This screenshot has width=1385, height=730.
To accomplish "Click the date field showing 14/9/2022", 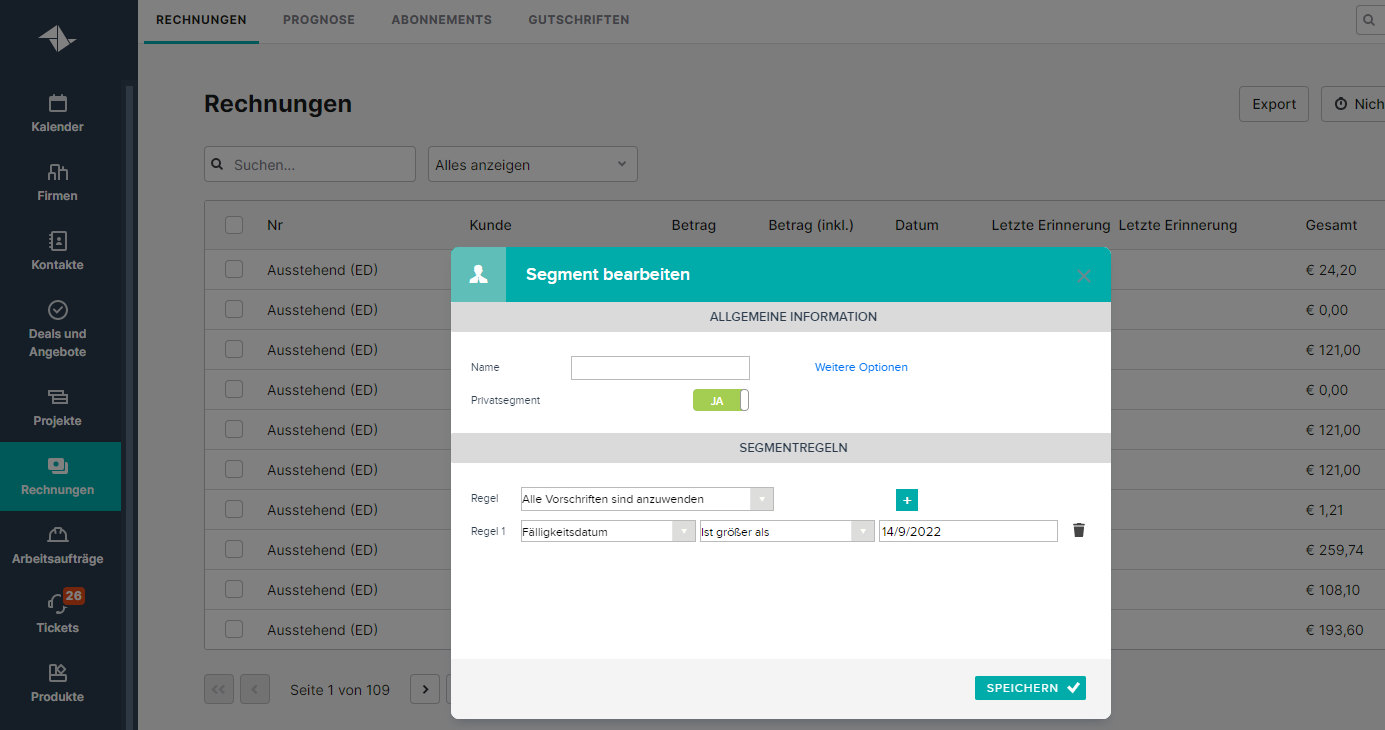I will 968,532.
